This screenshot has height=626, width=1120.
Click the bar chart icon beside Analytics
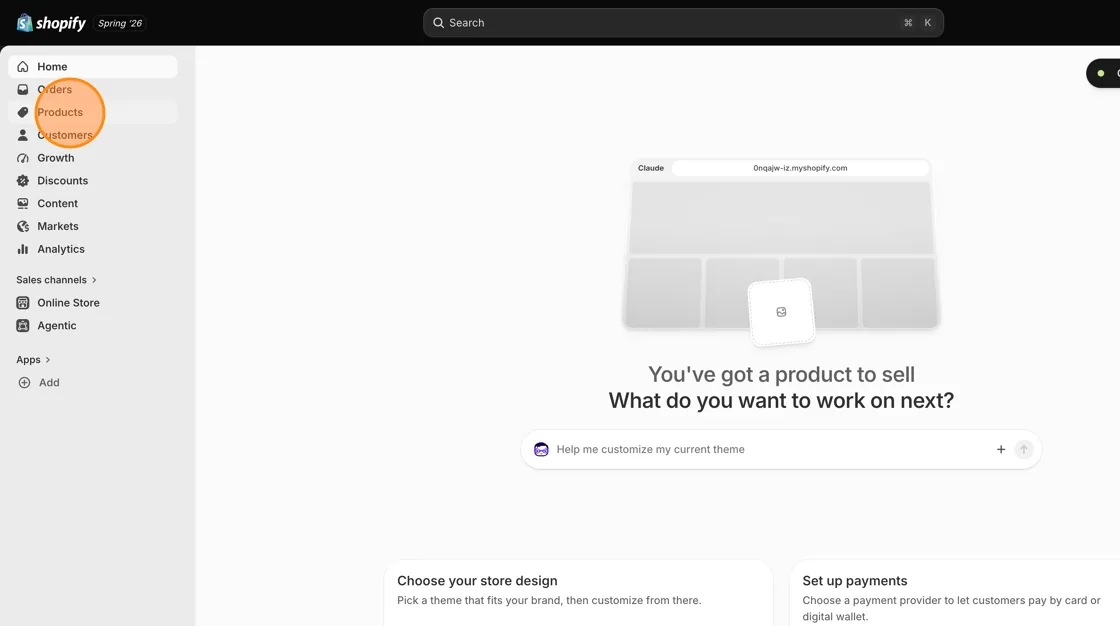23,249
